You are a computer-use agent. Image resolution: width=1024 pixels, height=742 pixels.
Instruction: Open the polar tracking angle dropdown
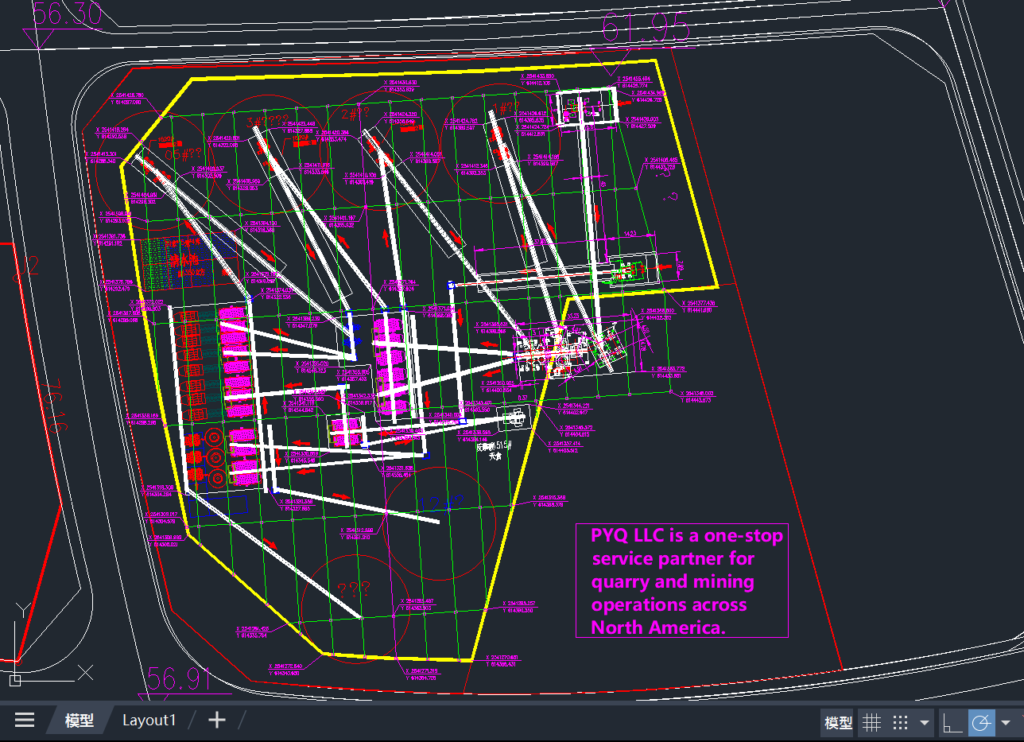click(x=1005, y=722)
